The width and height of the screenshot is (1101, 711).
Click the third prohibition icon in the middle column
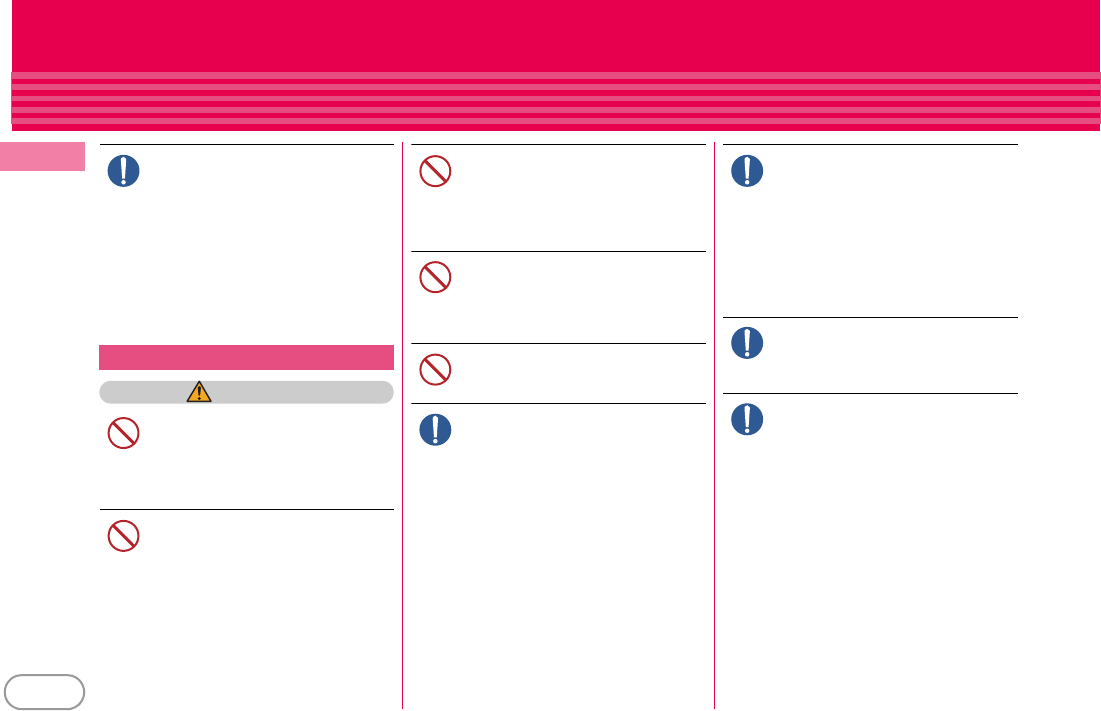[435, 369]
